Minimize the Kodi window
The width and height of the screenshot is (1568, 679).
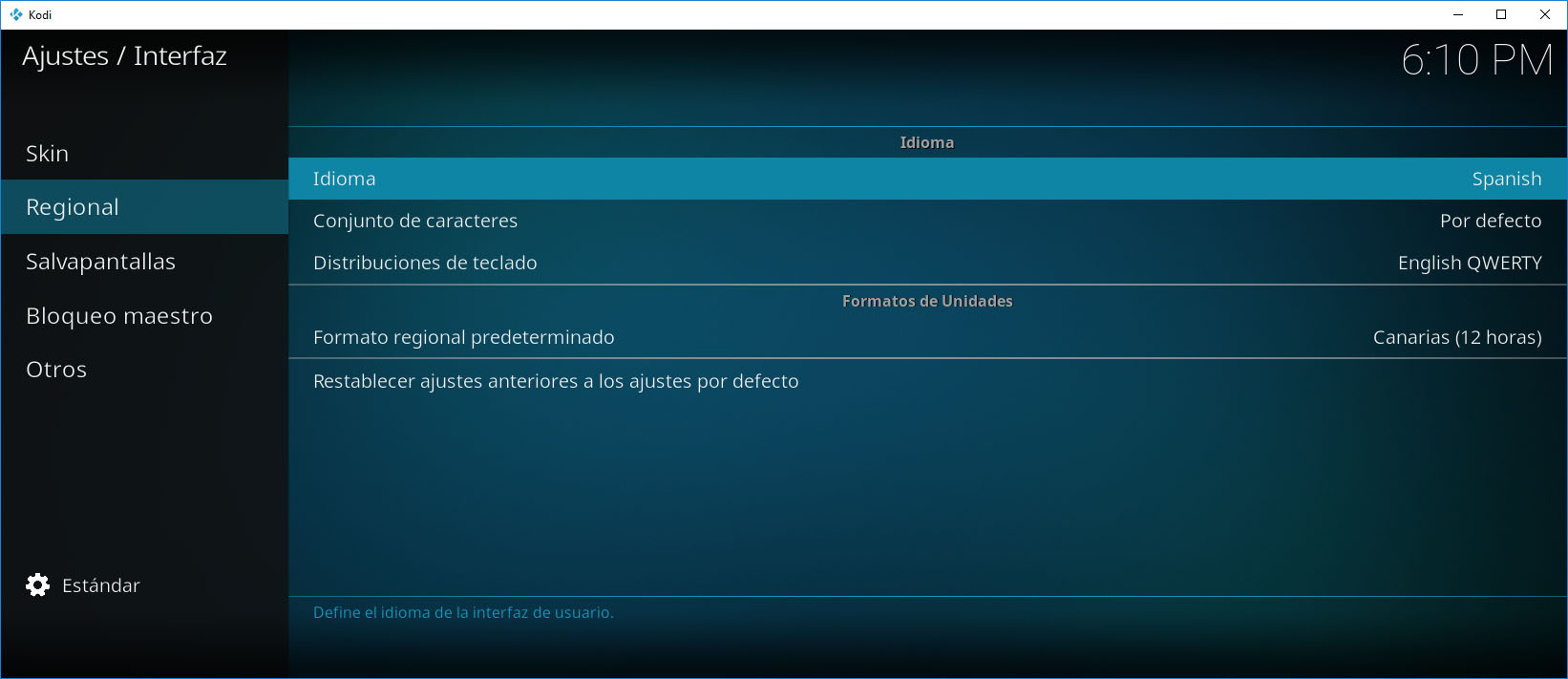coord(1458,14)
